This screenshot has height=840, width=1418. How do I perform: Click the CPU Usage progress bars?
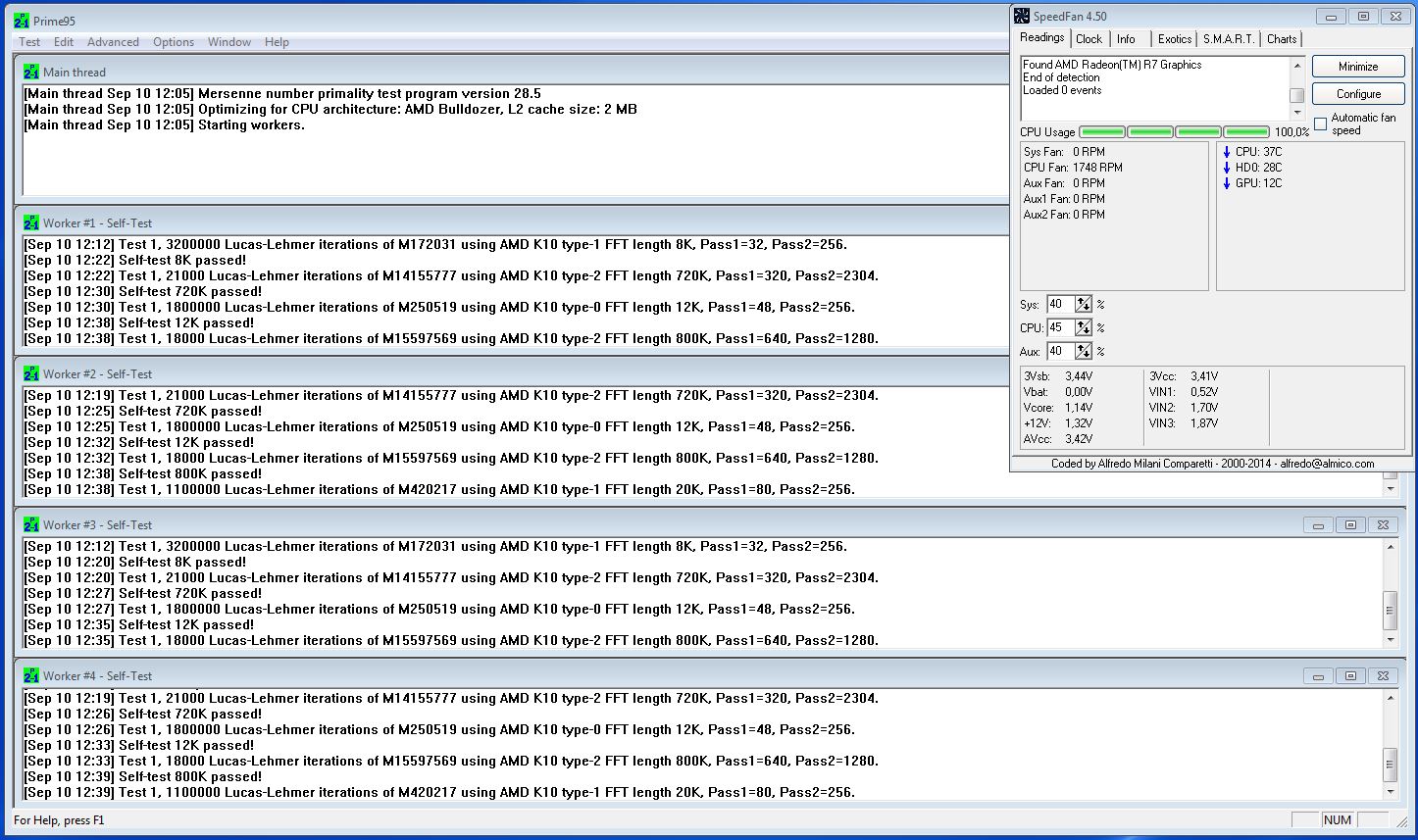coord(1175,131)
